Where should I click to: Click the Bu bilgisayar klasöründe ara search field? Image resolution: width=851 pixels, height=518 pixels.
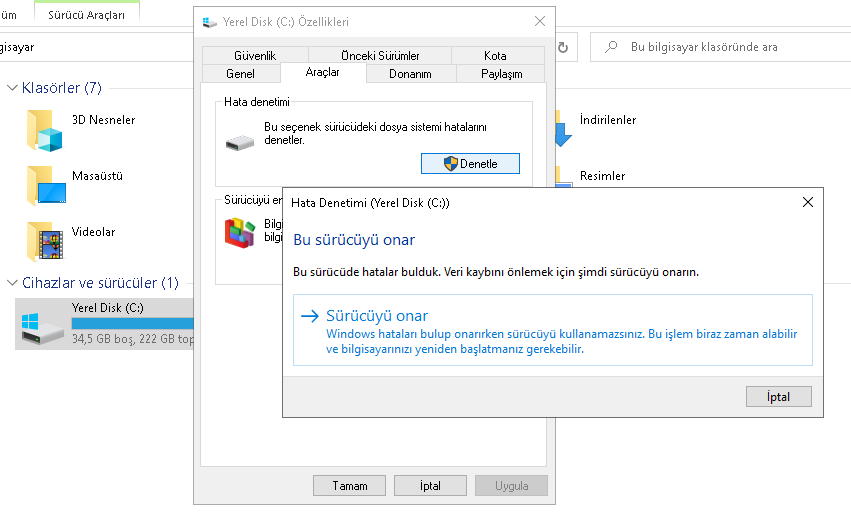720,47
